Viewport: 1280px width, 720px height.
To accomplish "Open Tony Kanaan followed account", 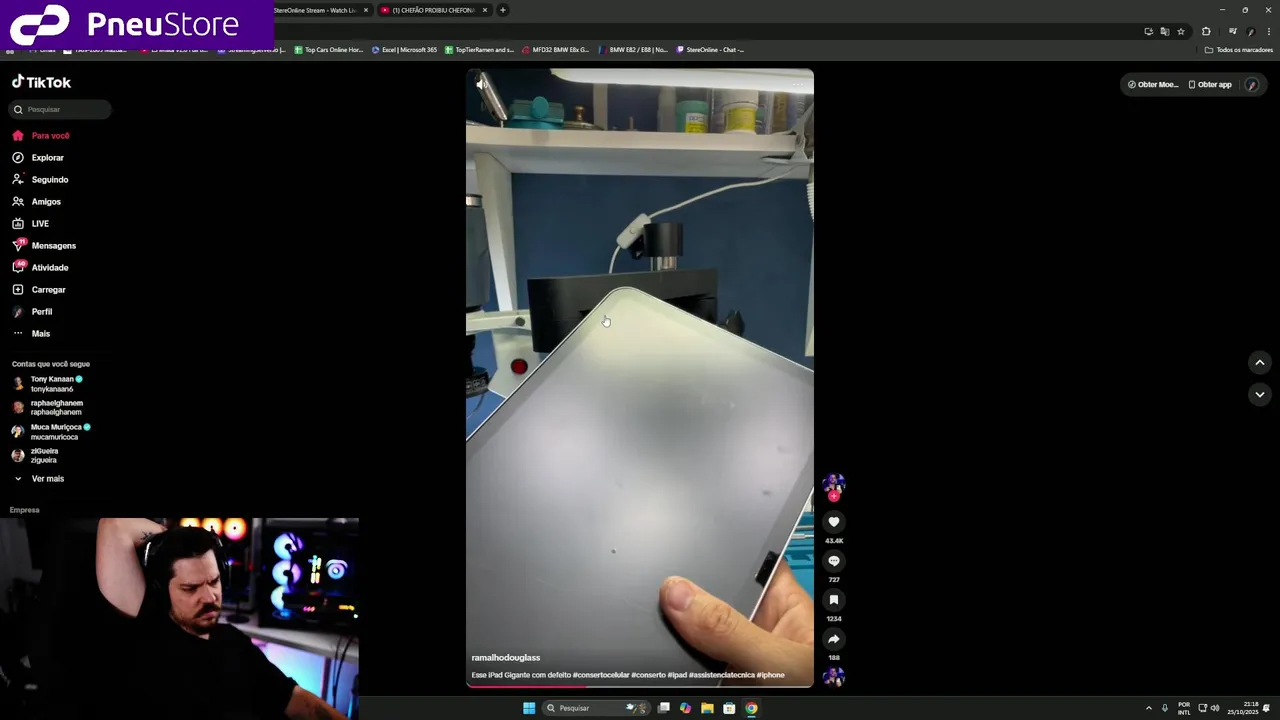I will (x=48, y=384).
